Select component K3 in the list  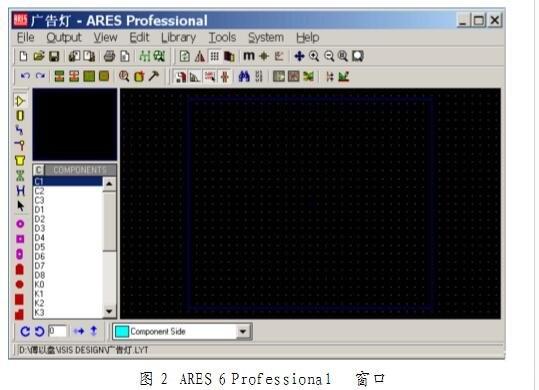(67, 312)
